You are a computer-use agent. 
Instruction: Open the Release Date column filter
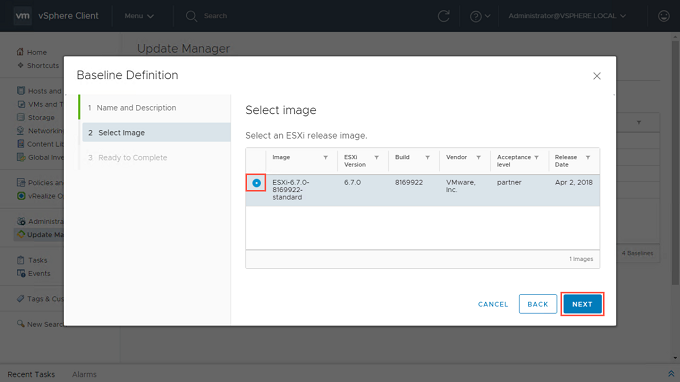pos(588,157)
